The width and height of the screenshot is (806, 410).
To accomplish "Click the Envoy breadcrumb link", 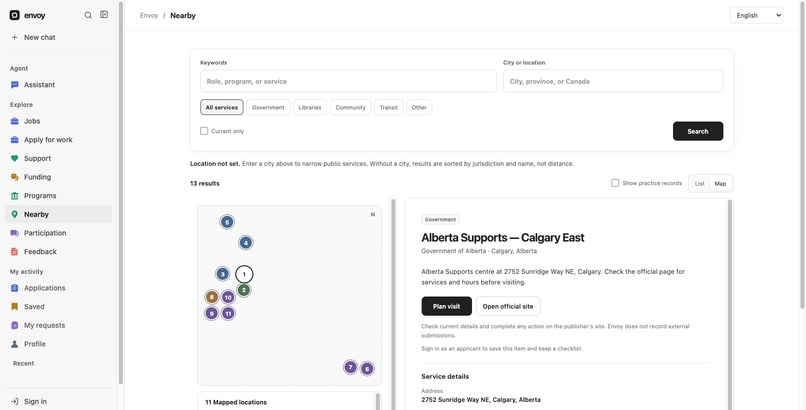I will (x=149, y=15).
